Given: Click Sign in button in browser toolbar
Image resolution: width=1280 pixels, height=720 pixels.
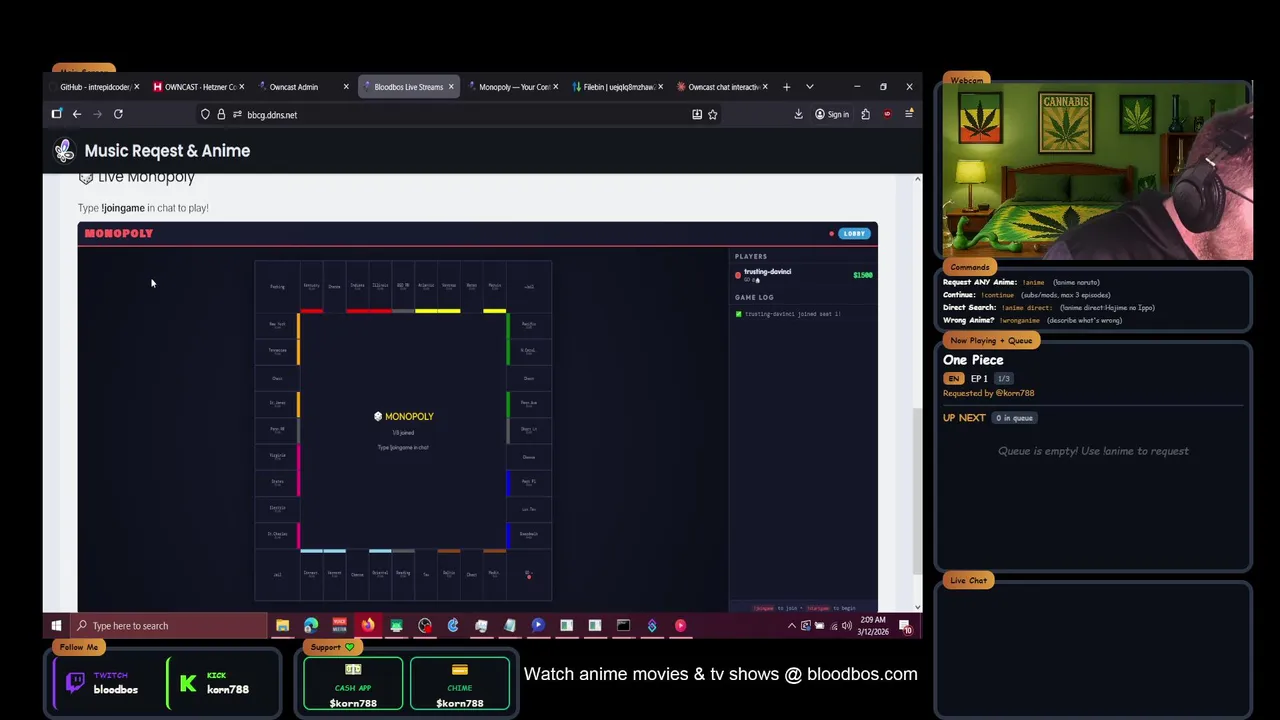Looking at the screenshot, I should [831, 114].
